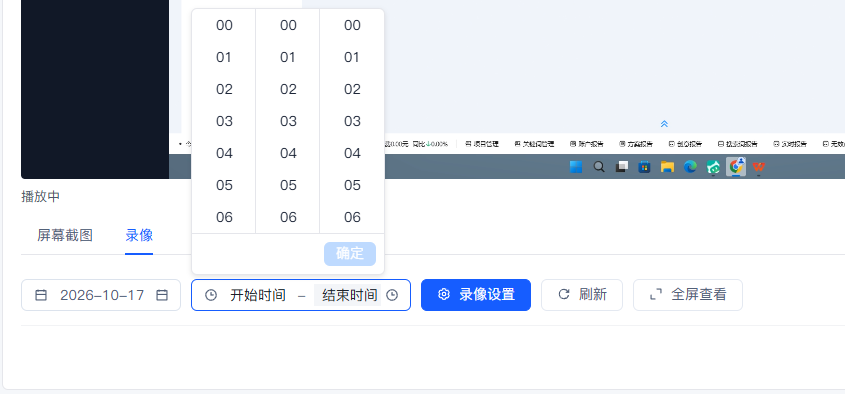Click 账户报告 in the recorded screen
This screenshot has width=845, height=394.
pos(586,144)
